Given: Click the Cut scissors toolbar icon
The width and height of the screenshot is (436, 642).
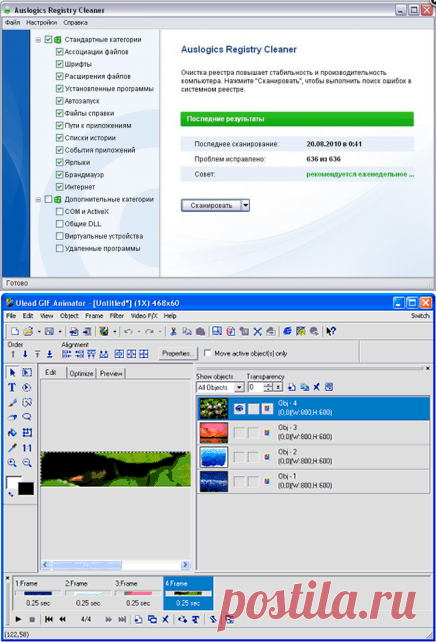Looking at the screenshot, I should pyautogui.click(x=173, y=331).
